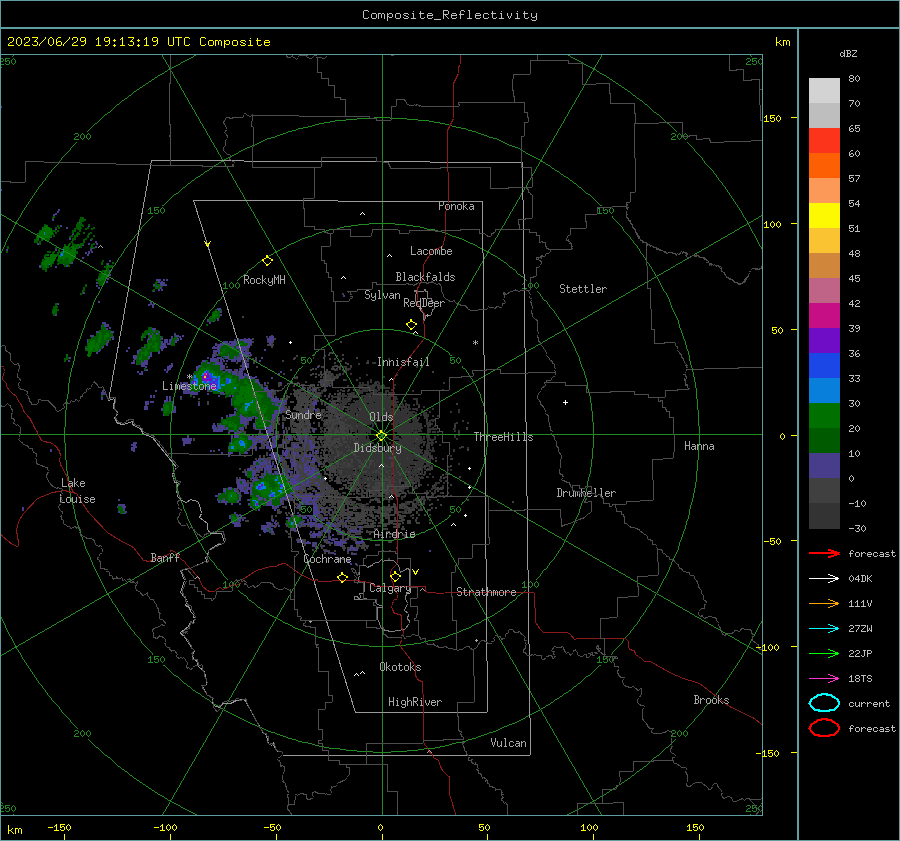Viewport: 900px width, 841px height.
Task: Click the white plus marker east of ThreeHills
Action: click(x=565, y=402)
